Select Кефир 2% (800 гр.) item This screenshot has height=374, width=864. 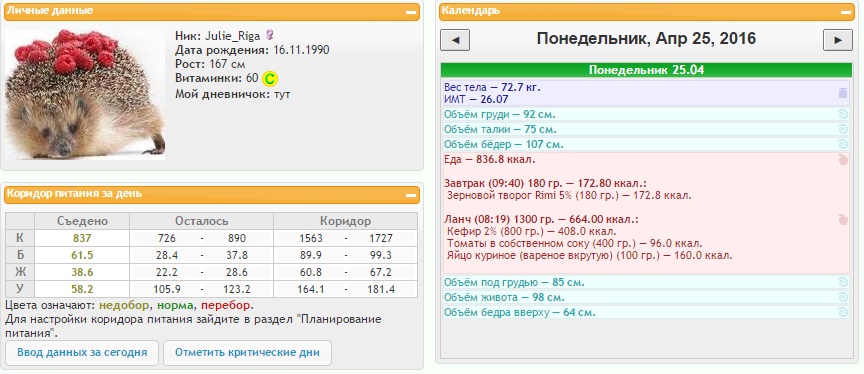coord(532,231)
